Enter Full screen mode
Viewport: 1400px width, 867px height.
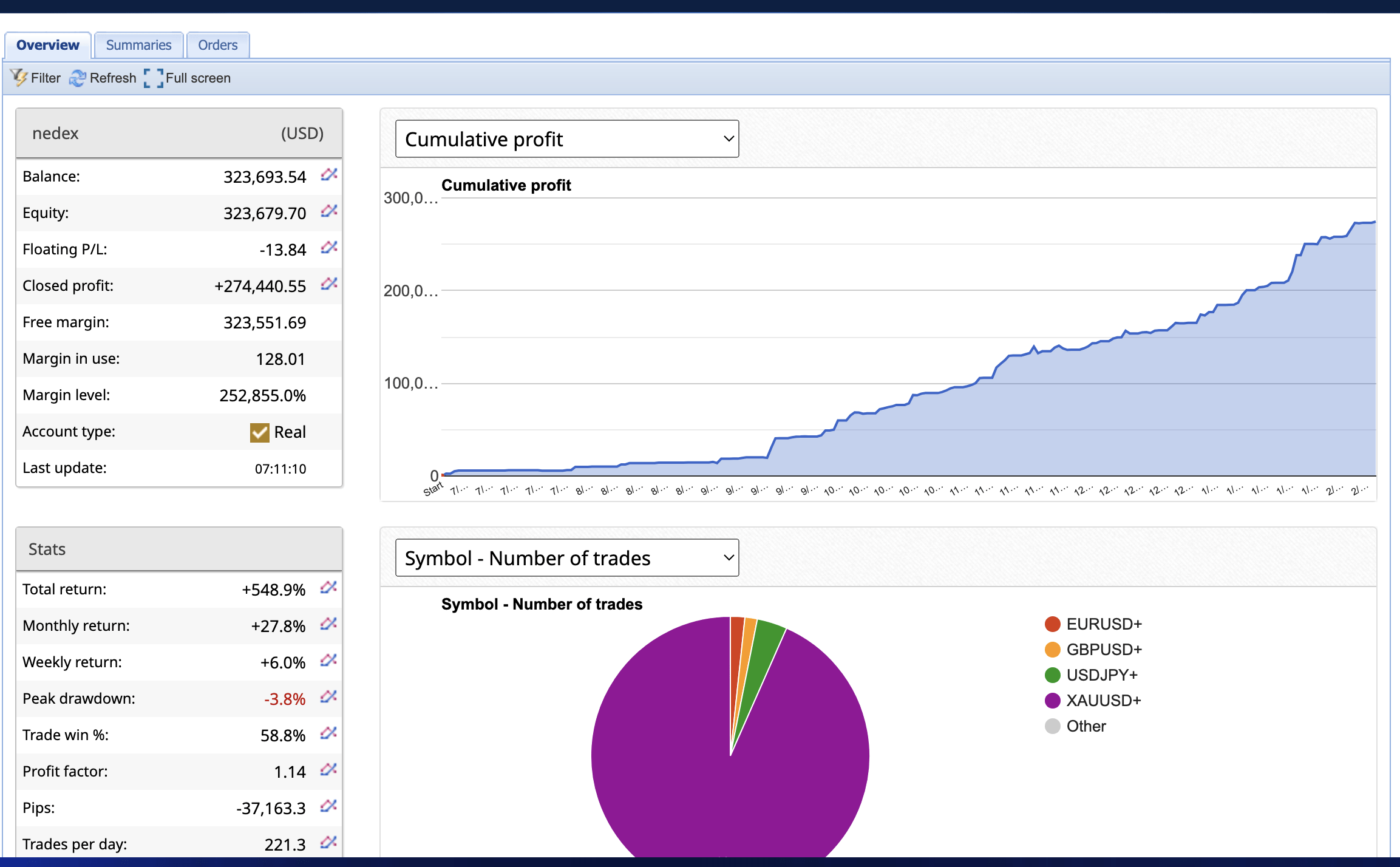point(188,78)
